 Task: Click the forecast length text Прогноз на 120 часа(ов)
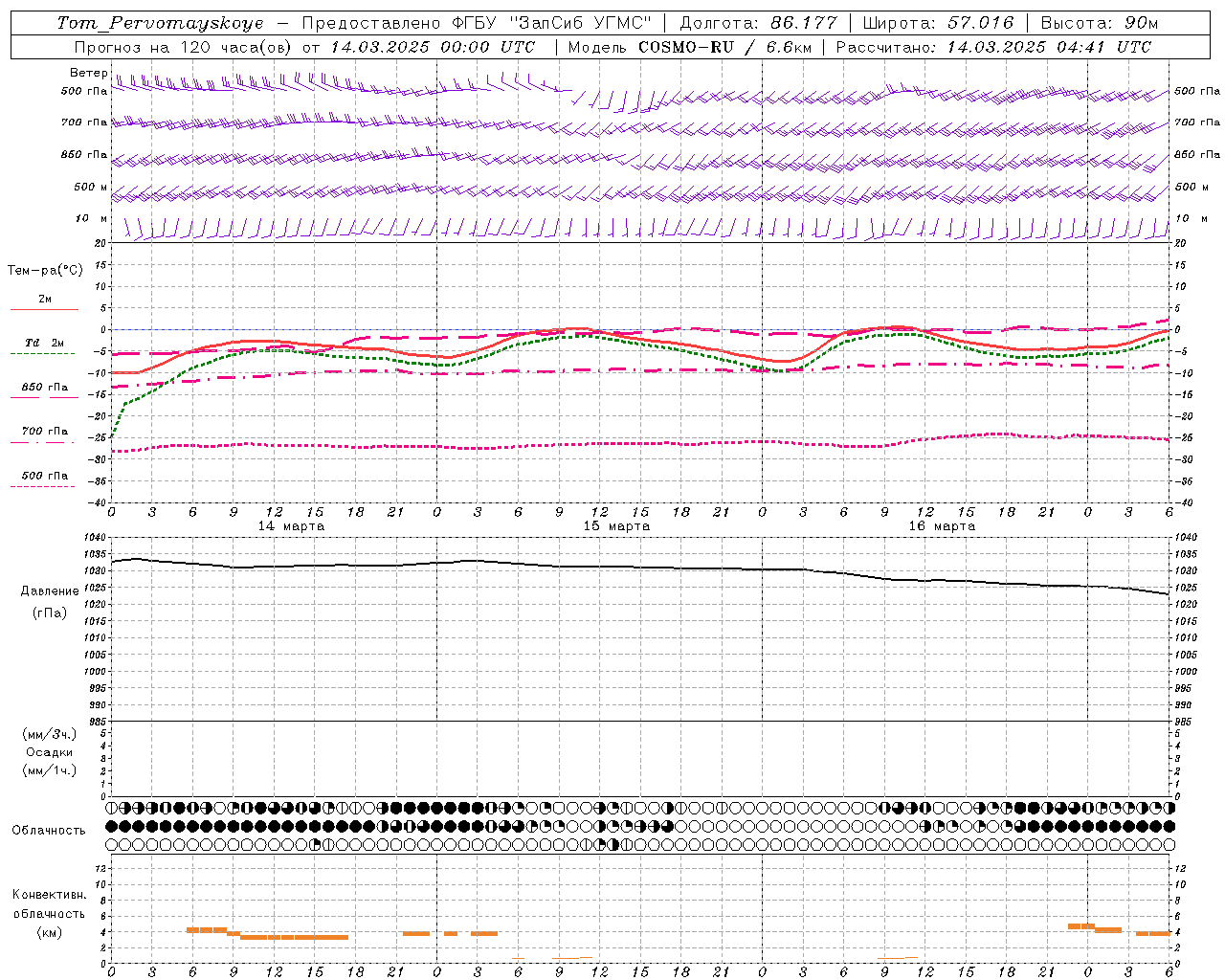pyautogui.click(x=184, y=47)
